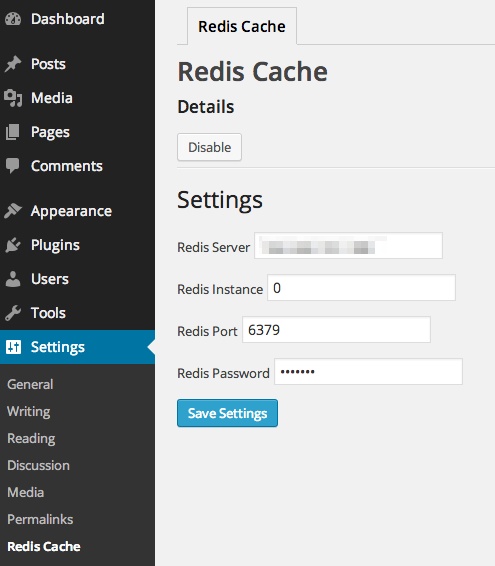Focus the Redis Instance field
The image size is (495, 566).
tap(361, 288)
